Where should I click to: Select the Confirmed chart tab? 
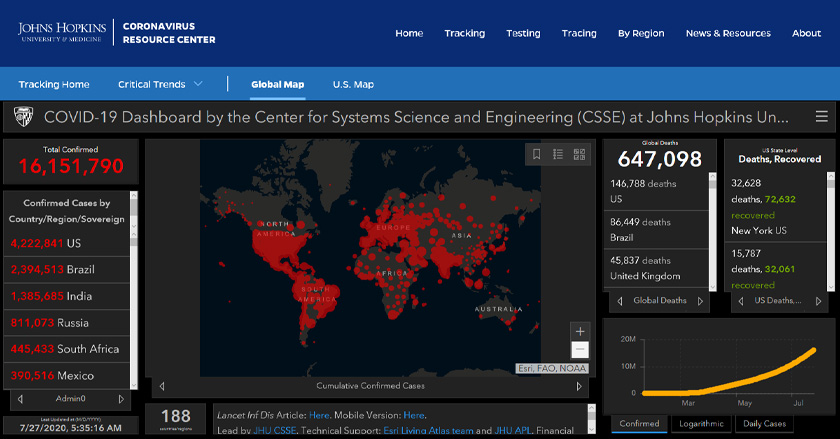pos(639,424)
